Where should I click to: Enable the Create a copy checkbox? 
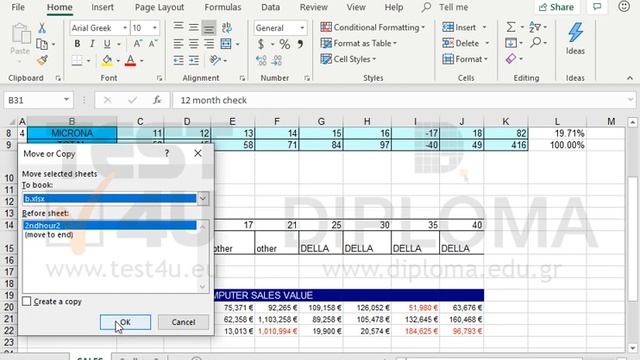click(27, 301)
